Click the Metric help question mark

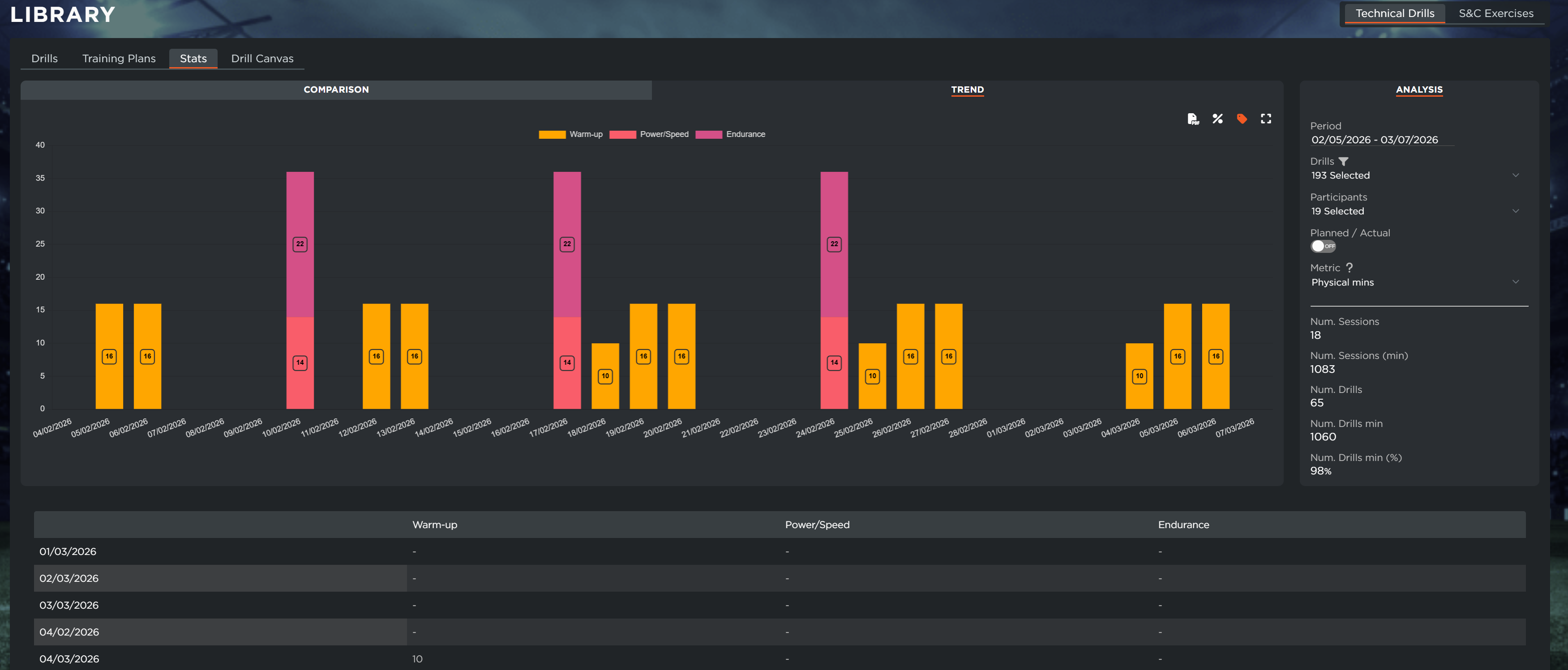[x=1350, y=268]
